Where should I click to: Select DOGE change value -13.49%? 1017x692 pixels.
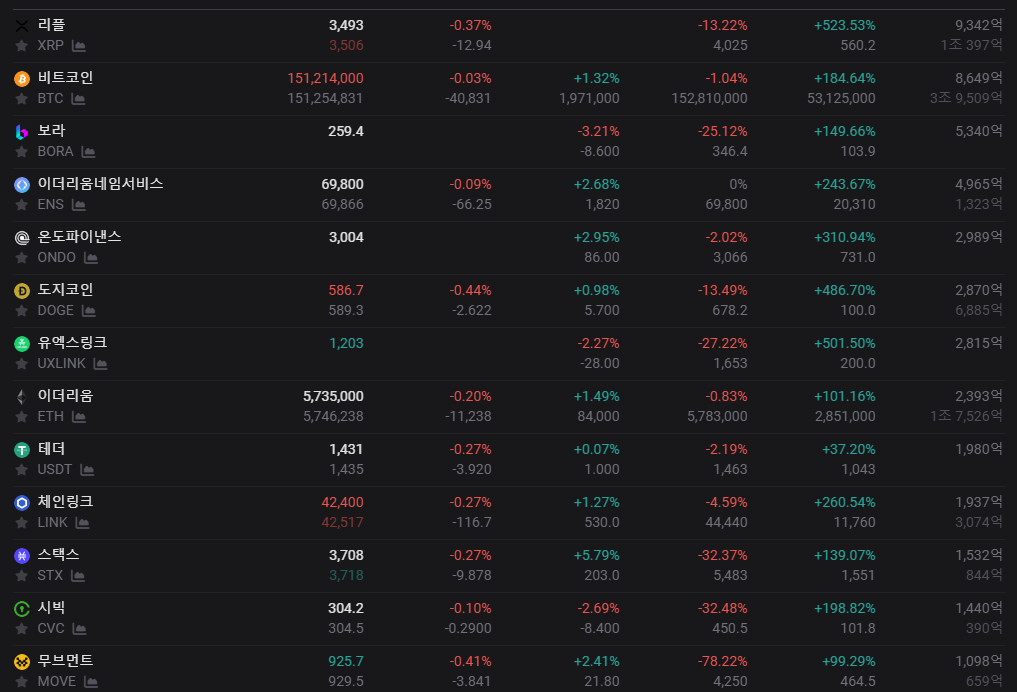click(722, 290)
